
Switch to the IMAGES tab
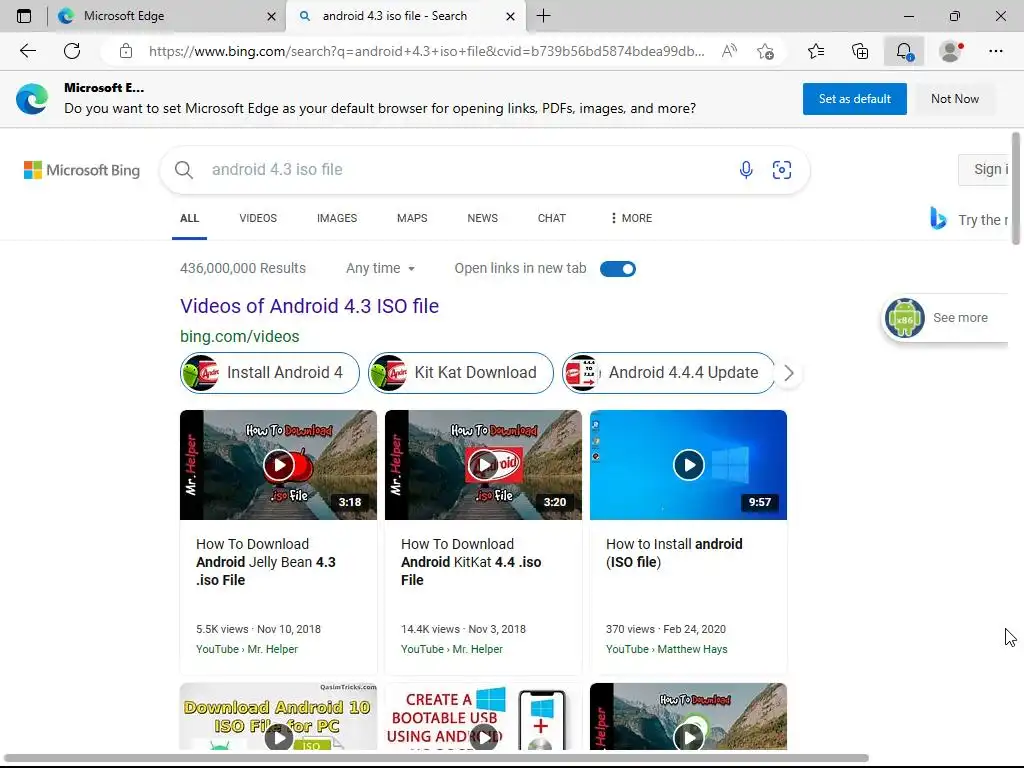pyautogui.click(x=337, y=218)
